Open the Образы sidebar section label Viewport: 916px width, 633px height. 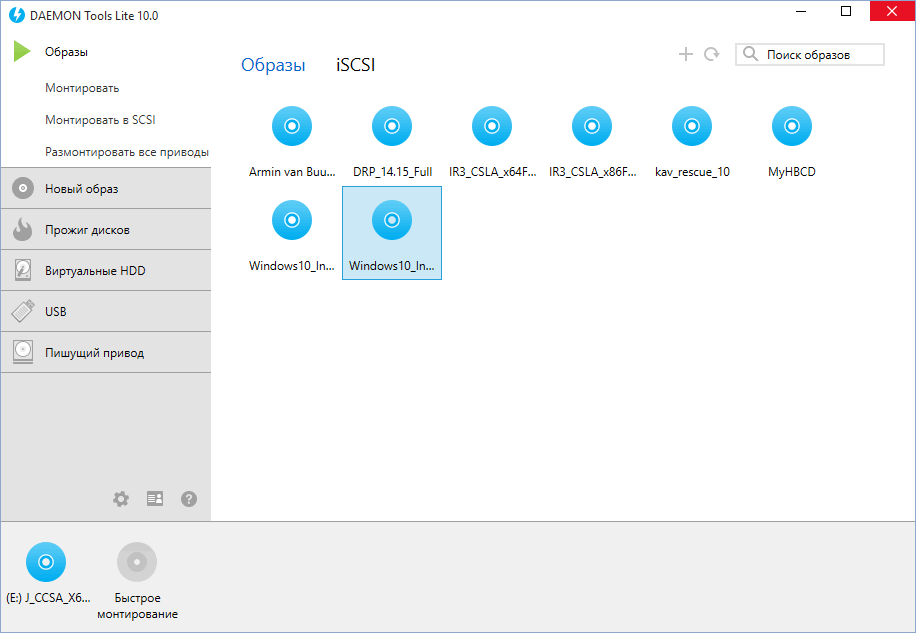pyautogui.click(x=66, y=52)
